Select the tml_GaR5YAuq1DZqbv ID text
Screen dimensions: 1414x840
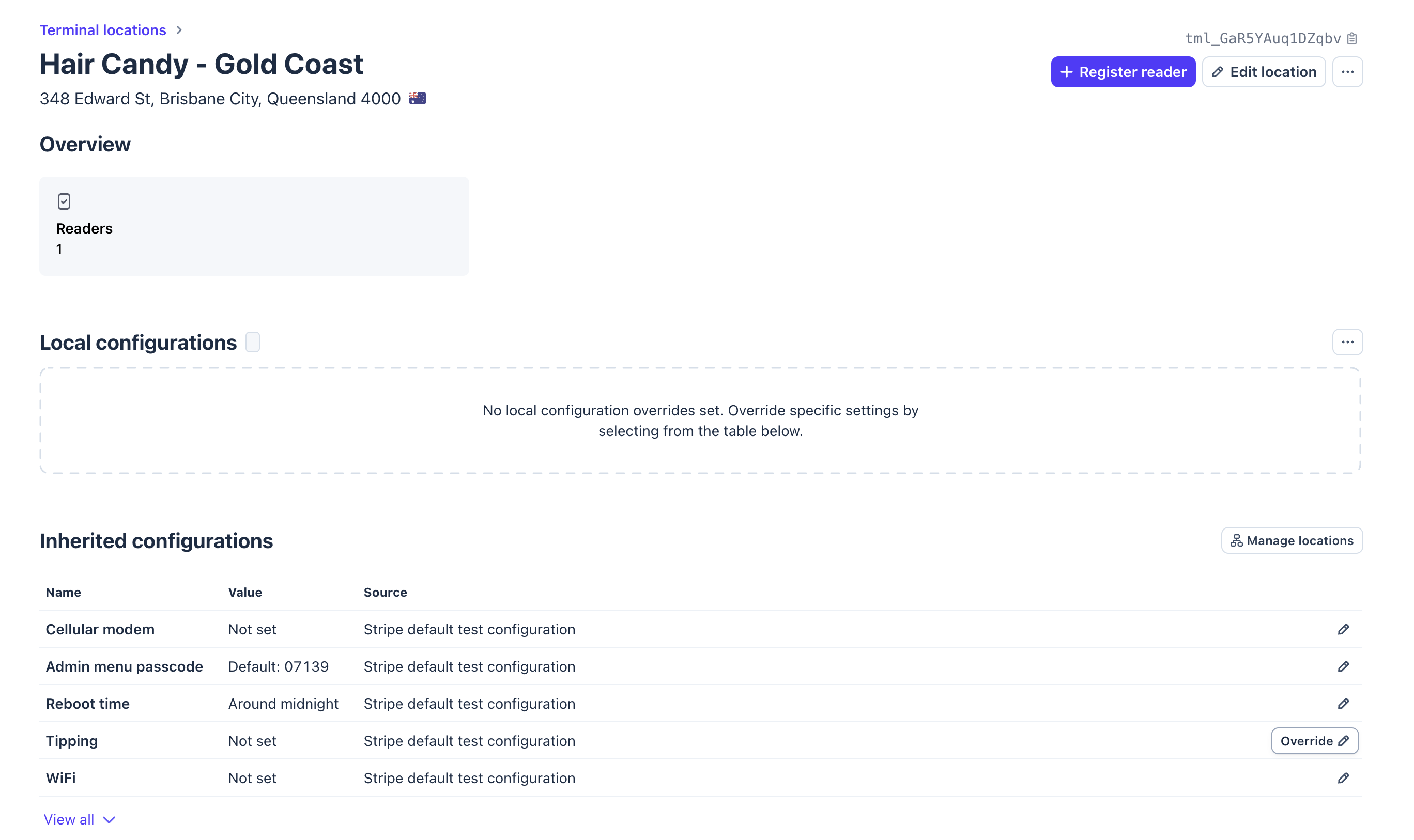pos(1262,39)
